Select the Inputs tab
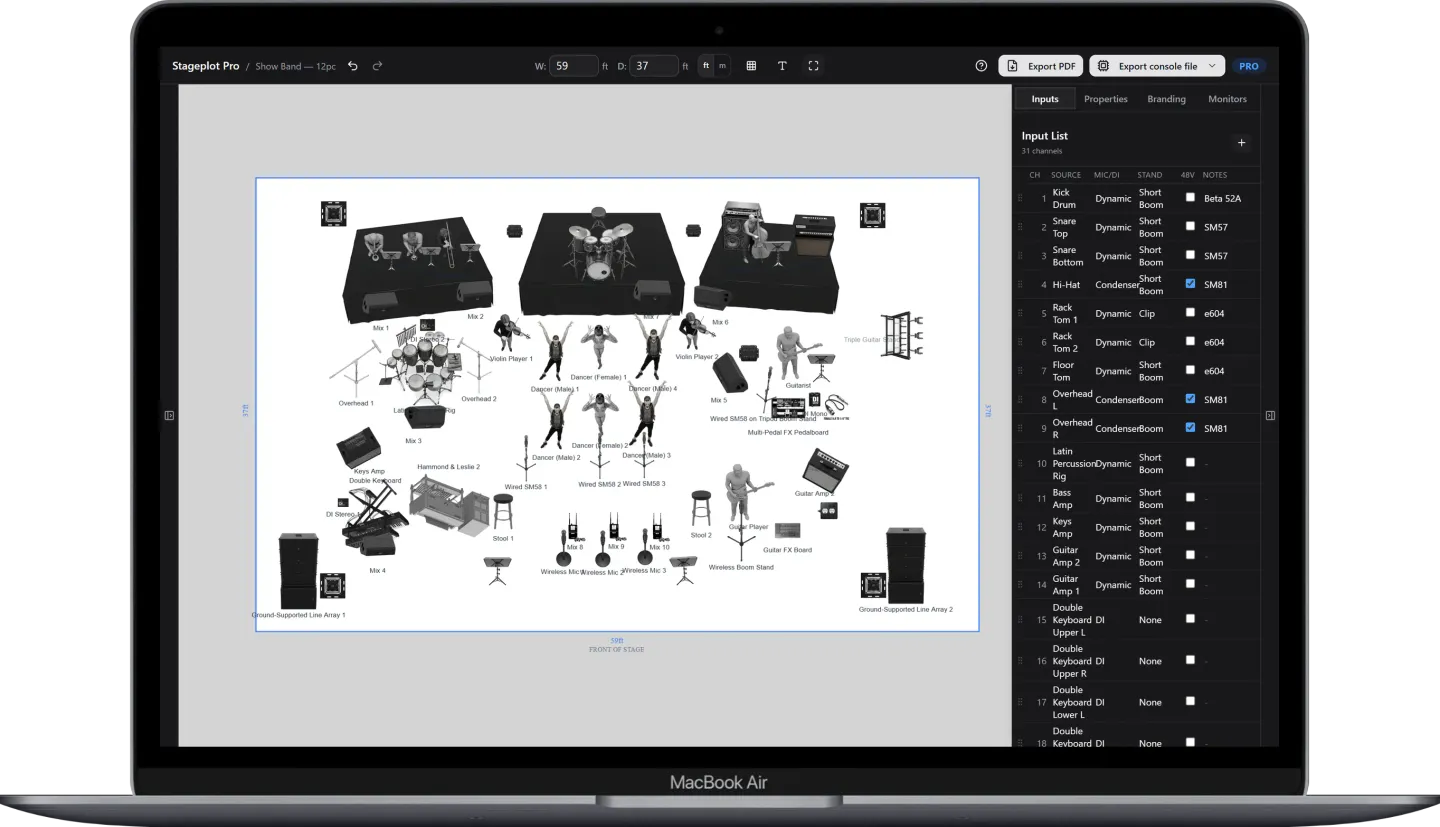 1045,99
